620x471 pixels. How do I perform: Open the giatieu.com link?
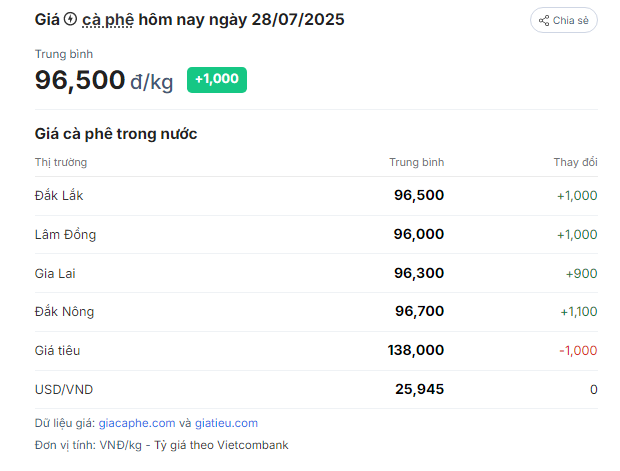point(226,423)
